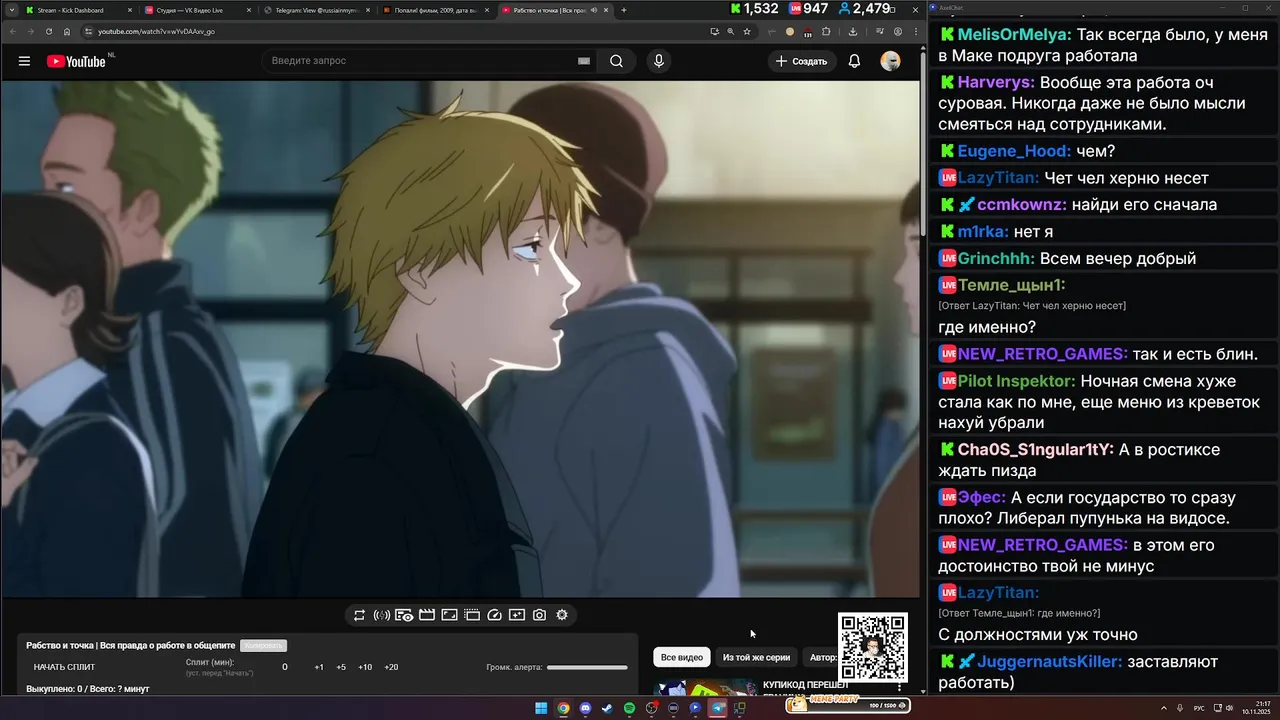Toggle the loop icon in the player toolbar
The width and height of the screenshot is (1280, 720).
click(x=359, y=615)
